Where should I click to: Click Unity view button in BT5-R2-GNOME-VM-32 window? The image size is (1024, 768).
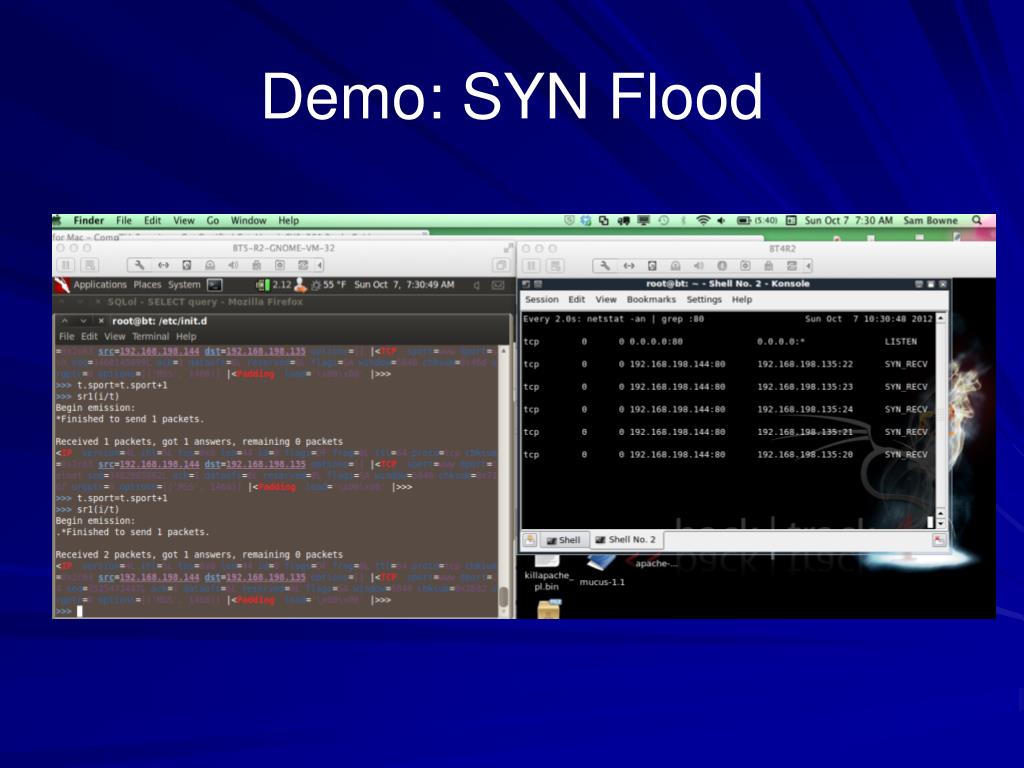tap(501, 265)
